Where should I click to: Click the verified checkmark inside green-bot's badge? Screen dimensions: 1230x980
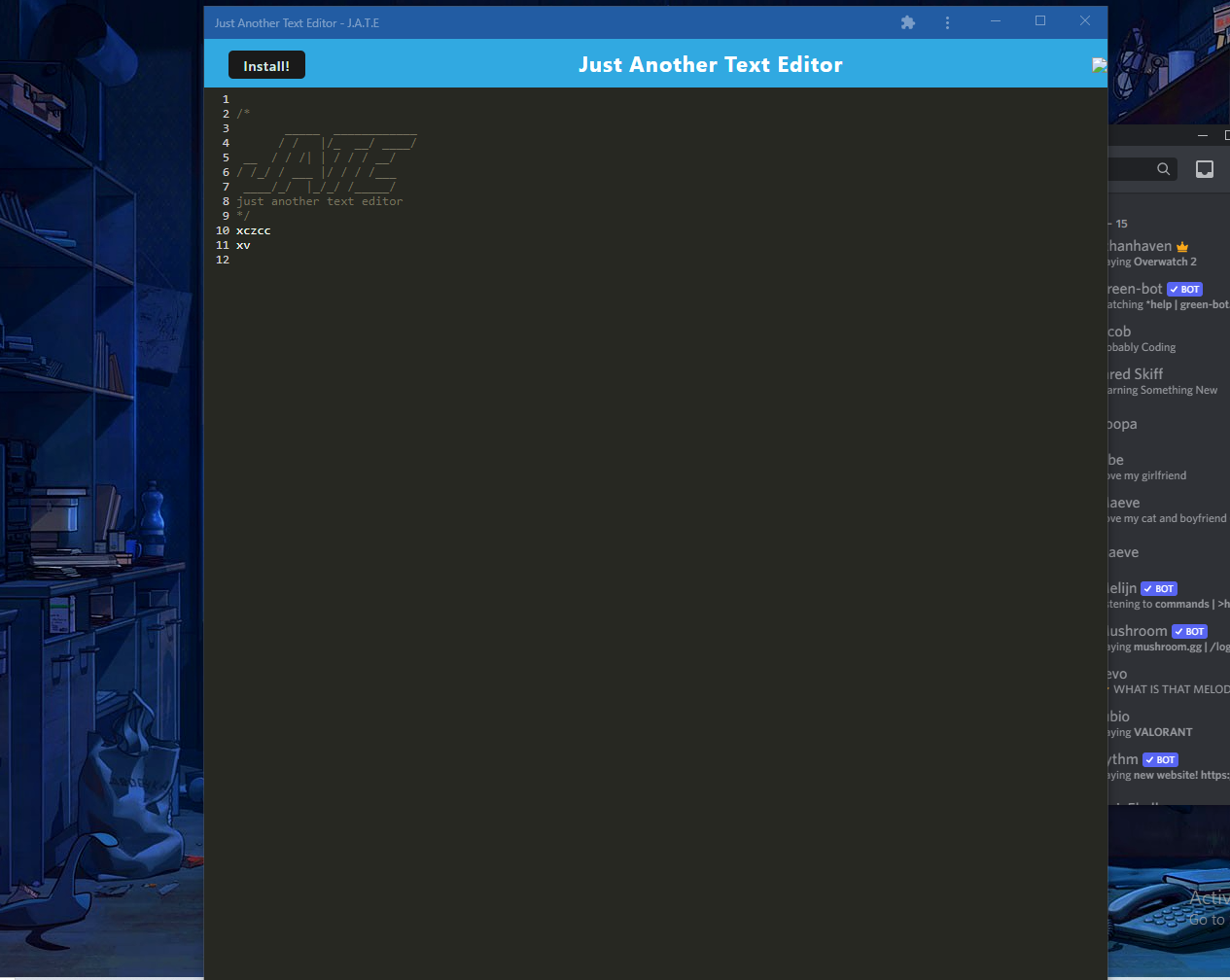coord(1173,289)
